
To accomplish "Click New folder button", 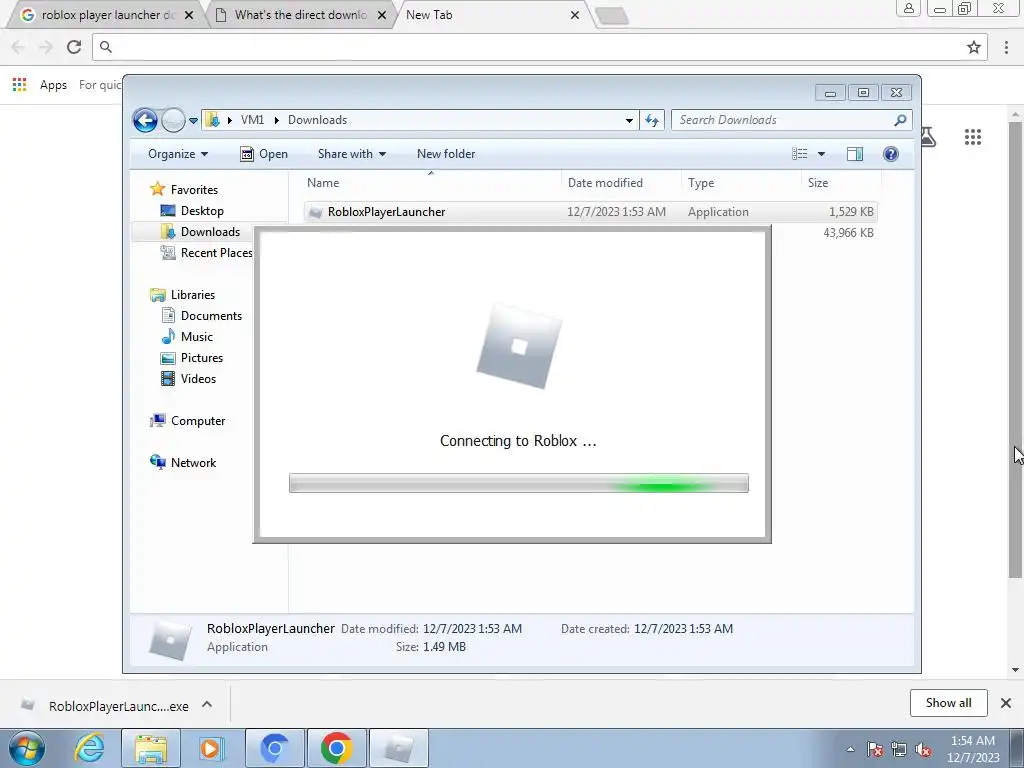I will pos(446,154).
